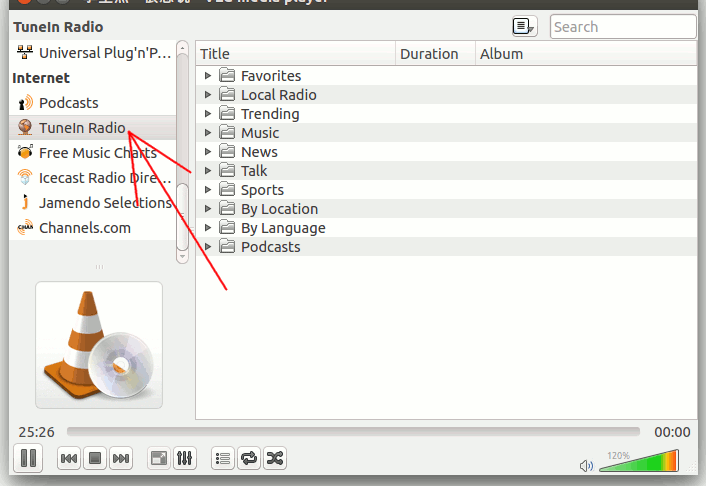Select the By Language row
The width and height of the screenshot is (706, 486).
coord(446,227)
